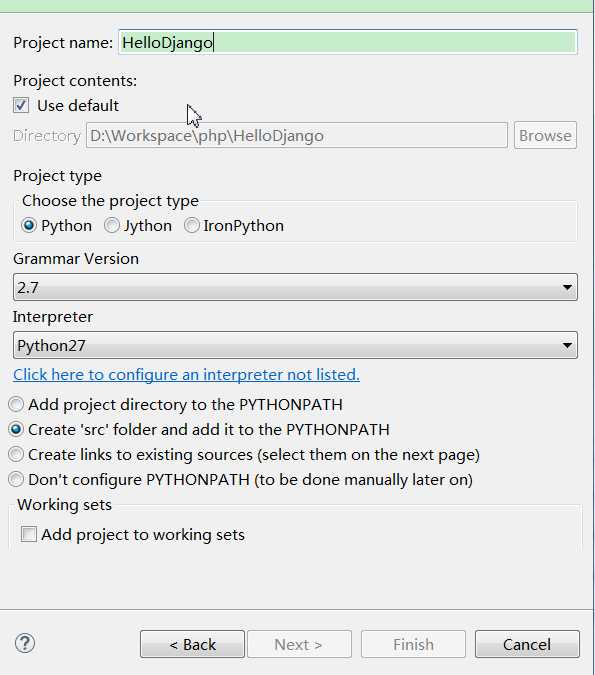Screen dimensions: 595x675
Task: Select the Python project type
Action: pos(29,226)
